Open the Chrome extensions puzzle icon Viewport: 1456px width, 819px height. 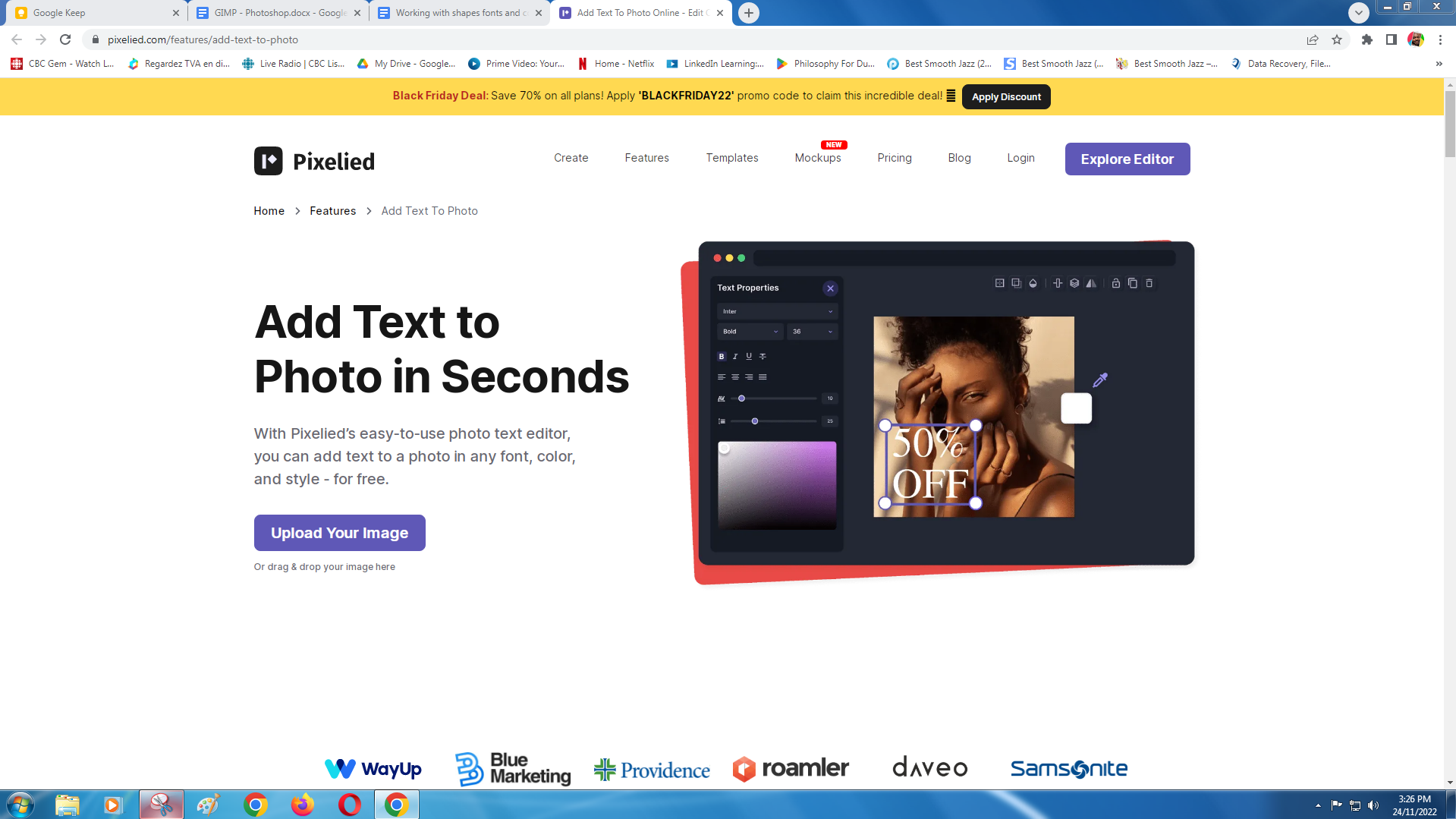pyautogui.click(x=1366, y=39)
